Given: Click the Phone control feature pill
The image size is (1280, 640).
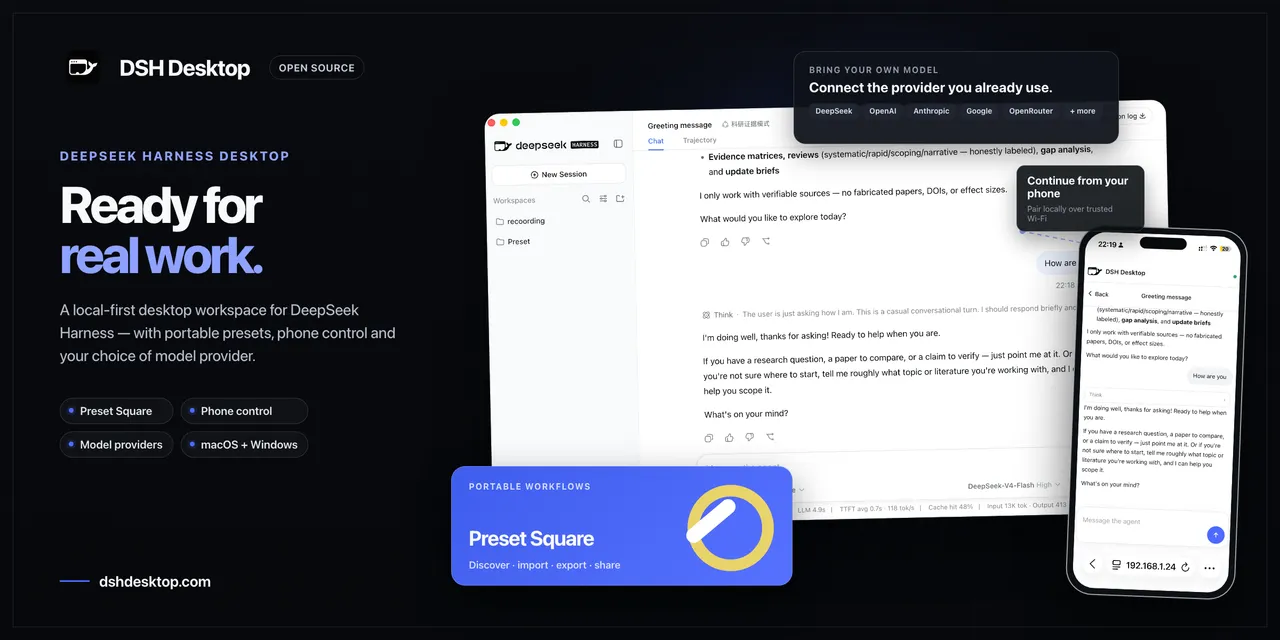Looking at the screenshot, I should (244, 411).
